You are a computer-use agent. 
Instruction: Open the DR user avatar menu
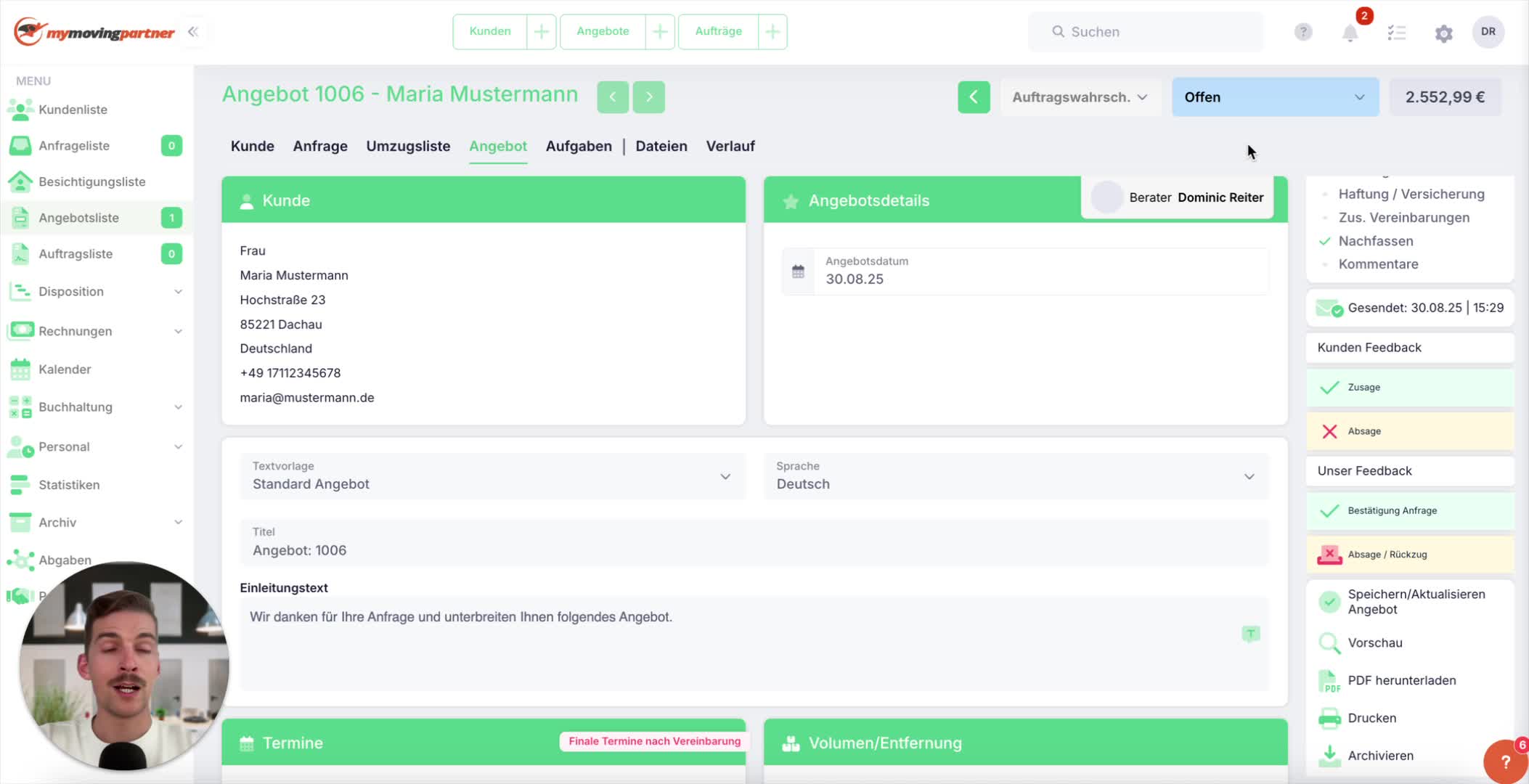[x=1488, y=32]
